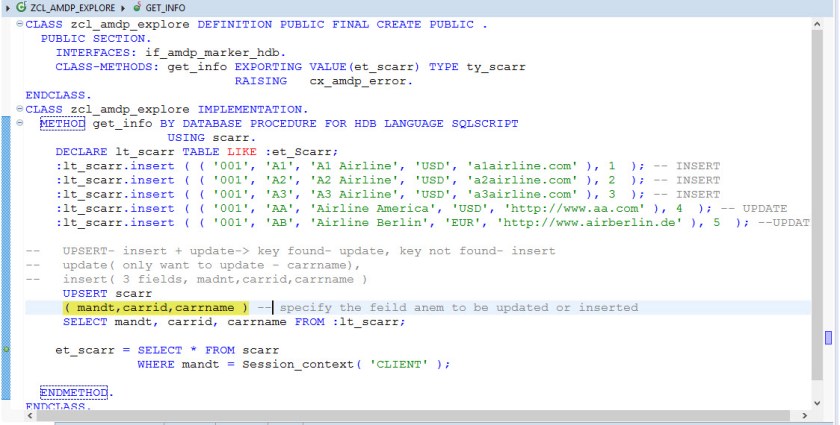The image size is (840, 425).
Task: Click the scroll down arrow of vertical scrollbar
Action: coord(816,403)
